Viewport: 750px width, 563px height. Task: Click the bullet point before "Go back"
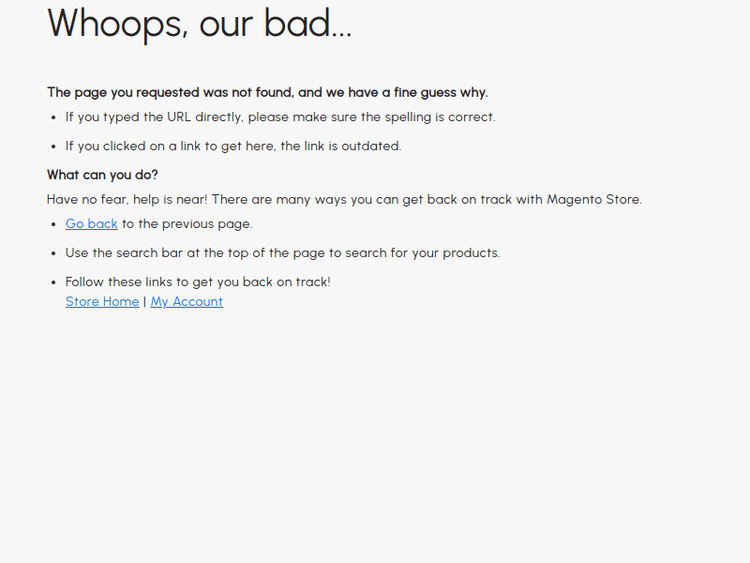tap(53, 224)
